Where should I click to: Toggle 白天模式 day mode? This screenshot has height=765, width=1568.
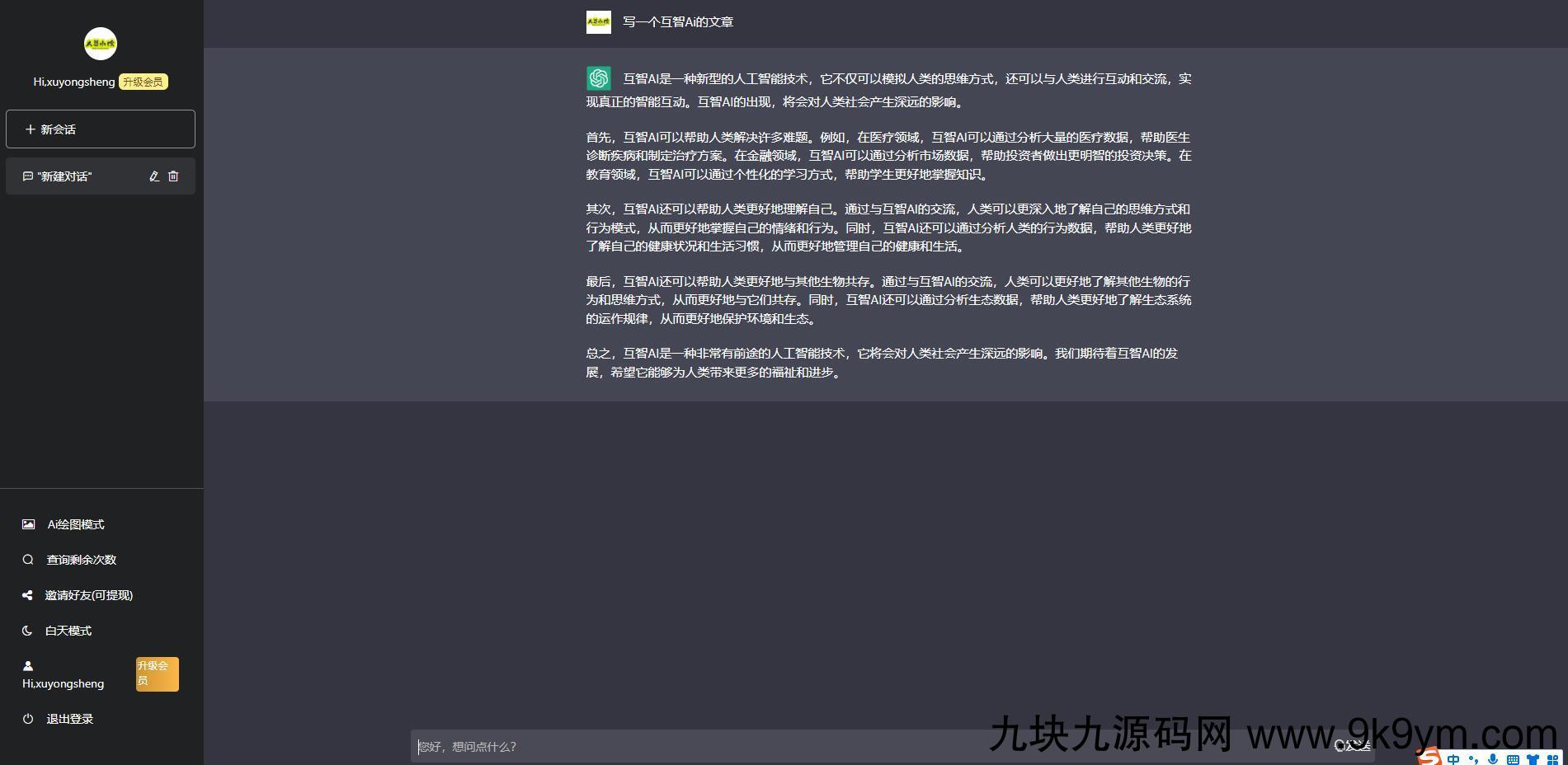pos(57,631)
